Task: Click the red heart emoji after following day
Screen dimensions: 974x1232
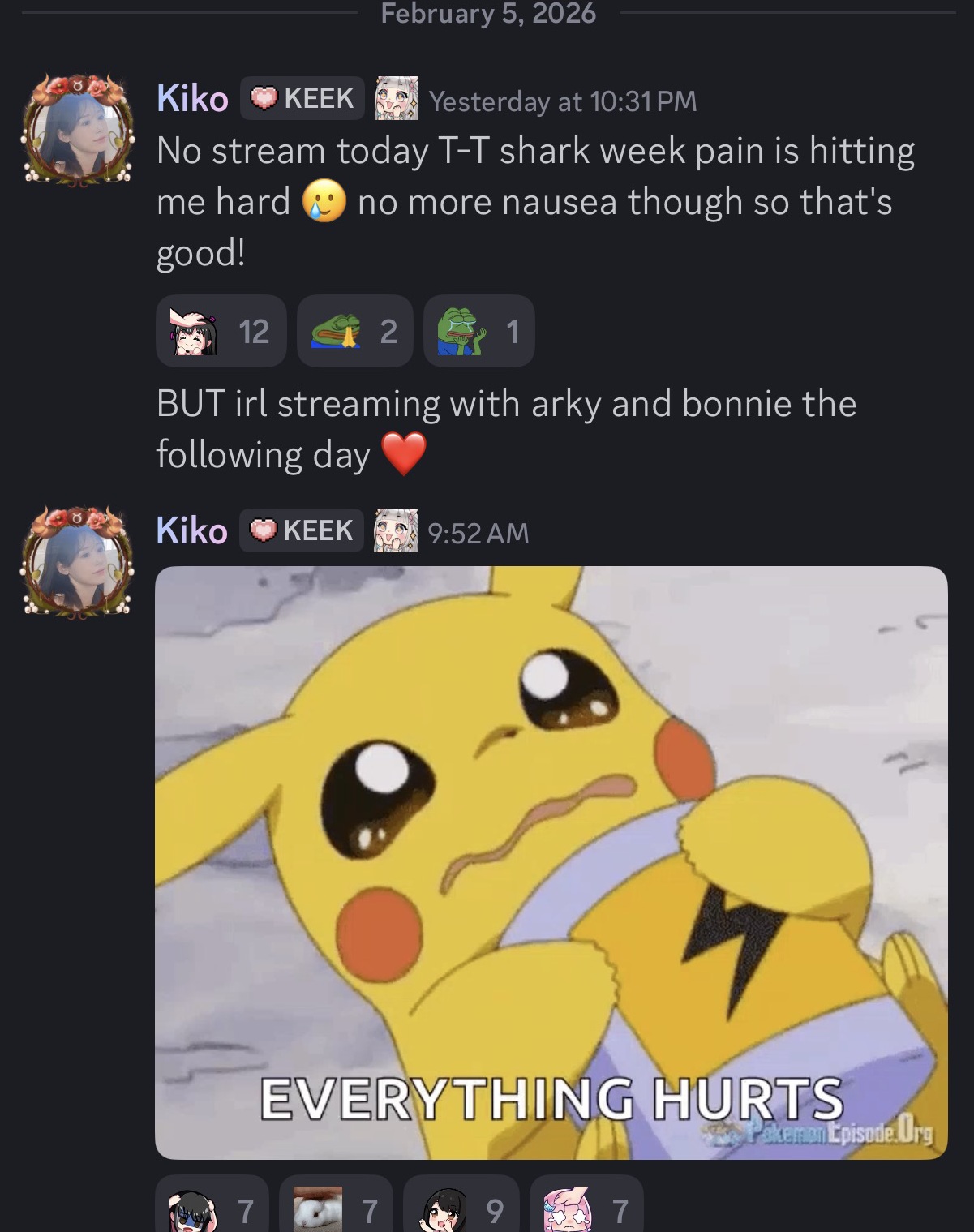Action: 404,454
